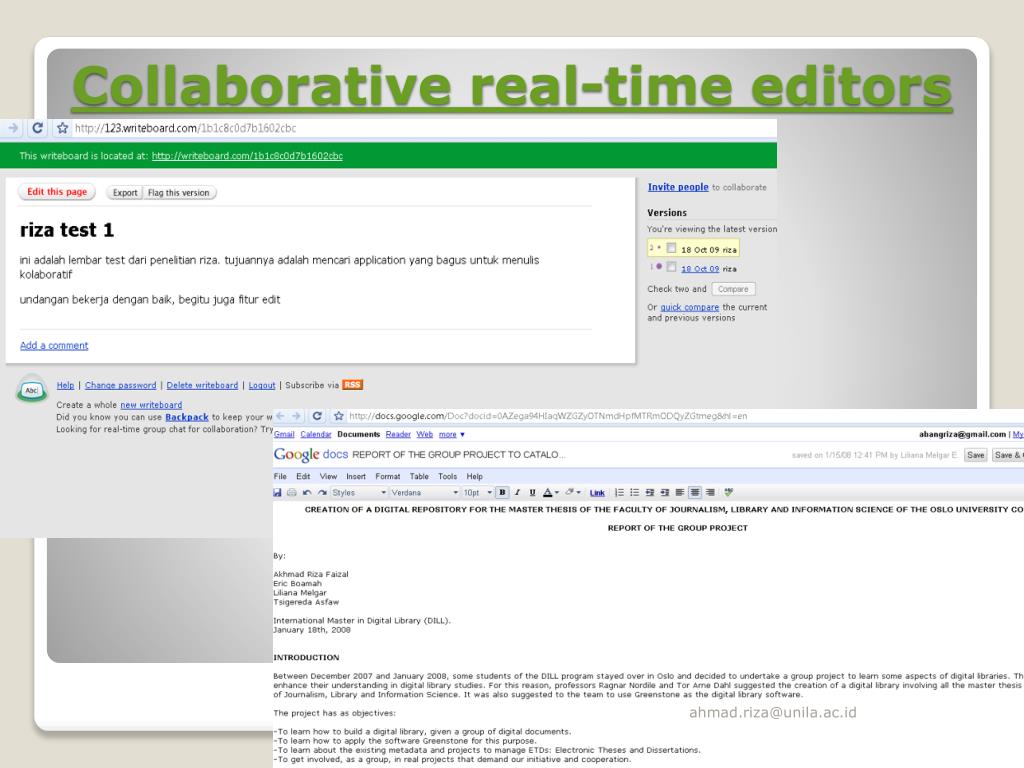This screenshot has width=1024, height=768.
Task: Click the 'Delete writeboard' link
Action: click(x=202, y=385)
